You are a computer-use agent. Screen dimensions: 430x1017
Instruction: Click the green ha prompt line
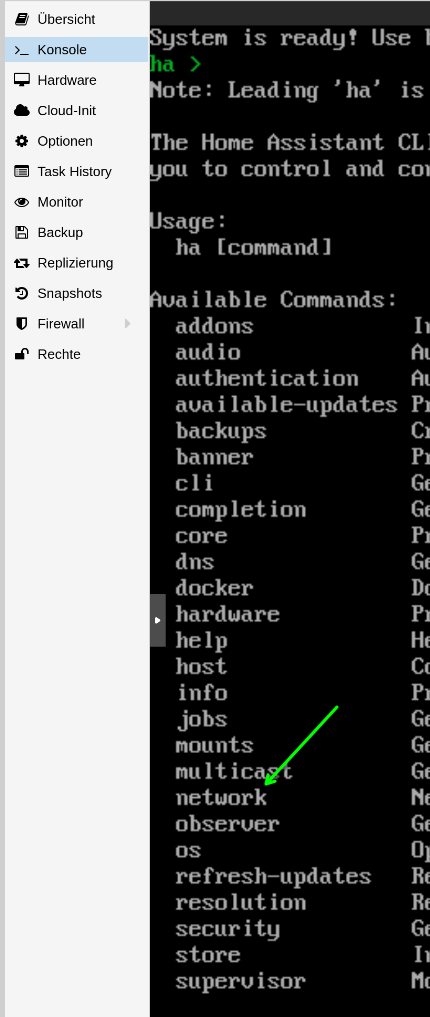pyautogui.click(x=175, y=64)
